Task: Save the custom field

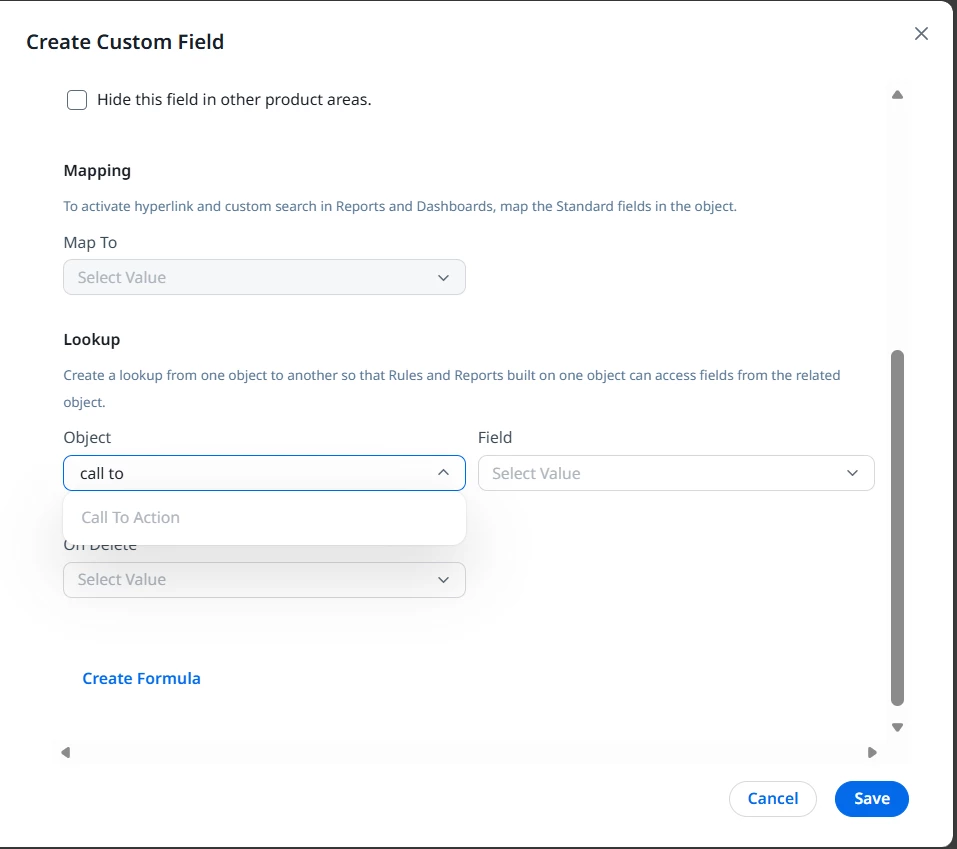Action: pyautogui.click(x=871, y=798)
